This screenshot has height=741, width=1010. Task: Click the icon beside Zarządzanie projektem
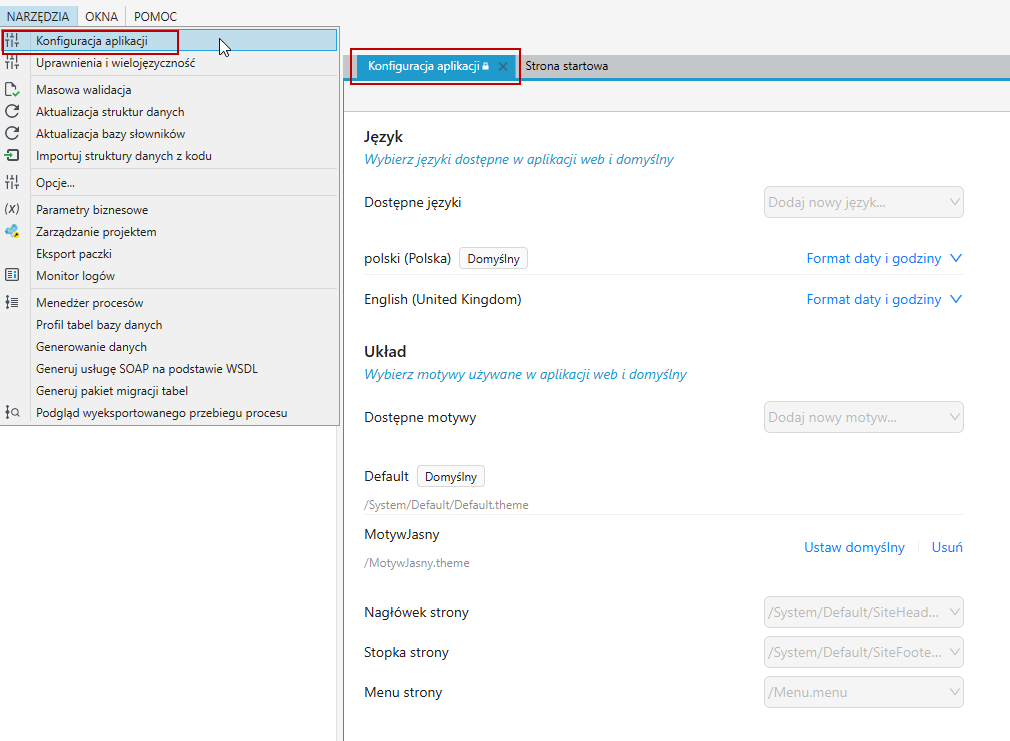[x=12, y=231]
